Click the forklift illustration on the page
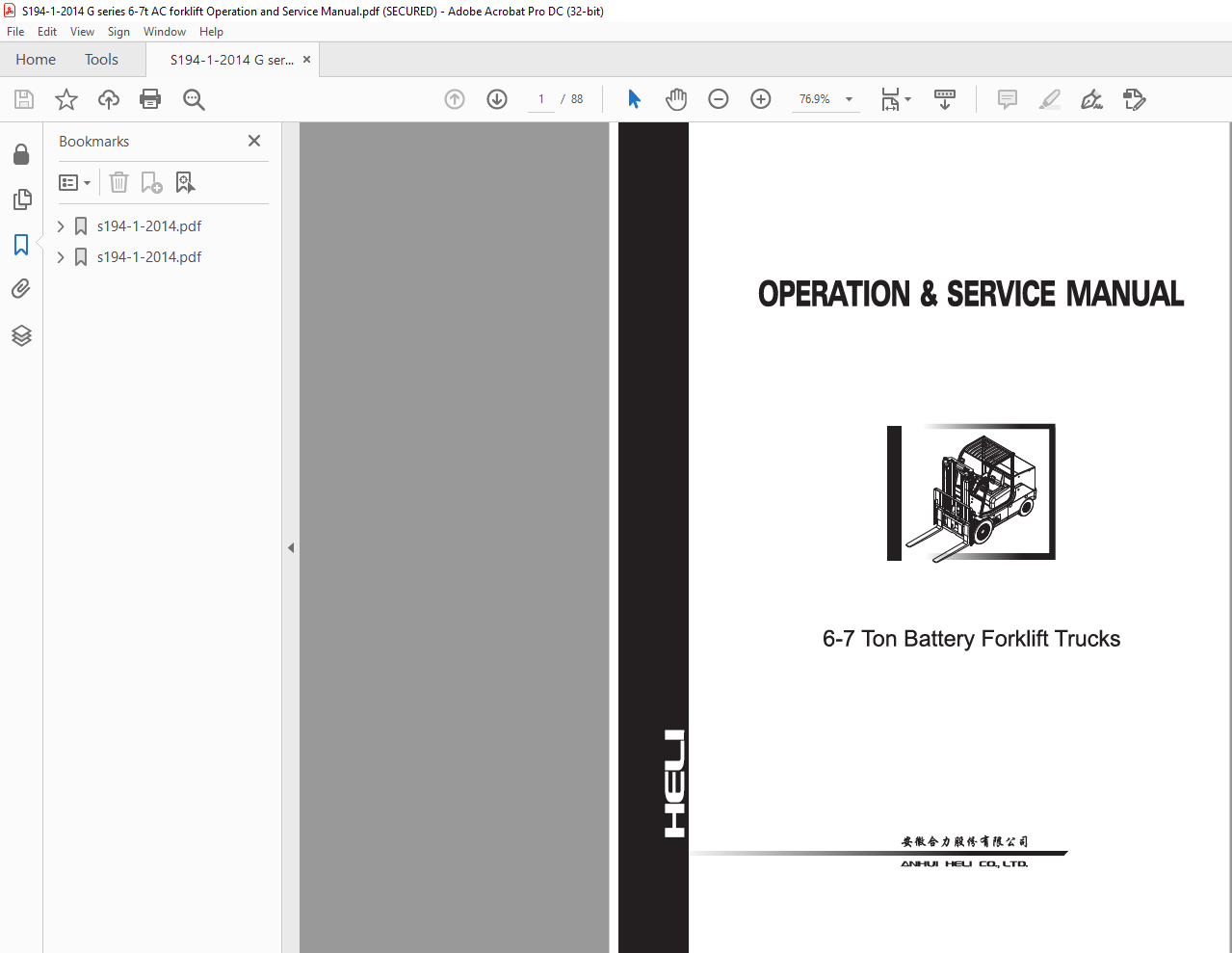1232x953 pixels. pyautogui.click(x=971, y=492)
